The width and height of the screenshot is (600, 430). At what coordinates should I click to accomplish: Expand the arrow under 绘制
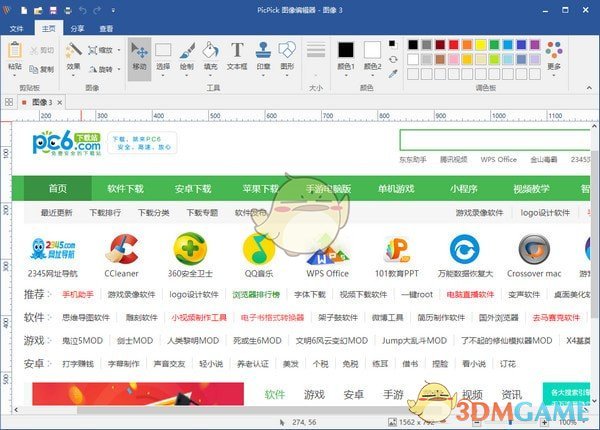(187, 75)
